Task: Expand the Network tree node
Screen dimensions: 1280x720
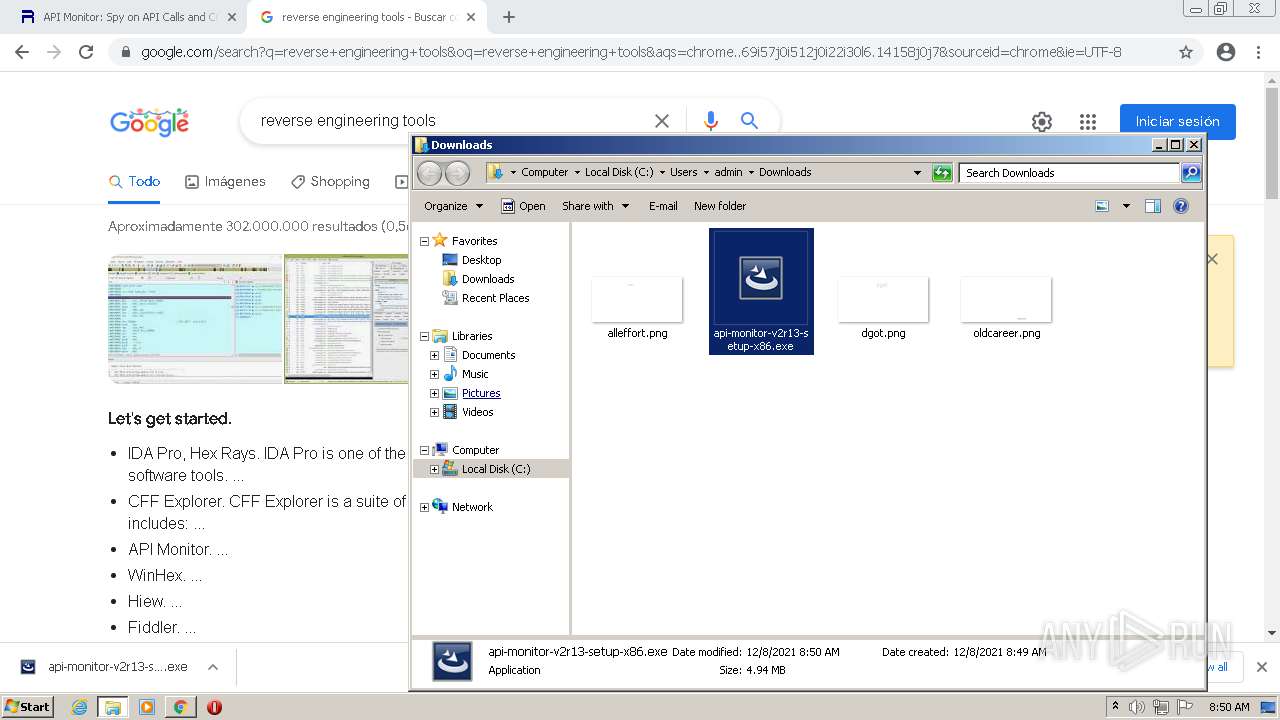Action: click(424, 507)
